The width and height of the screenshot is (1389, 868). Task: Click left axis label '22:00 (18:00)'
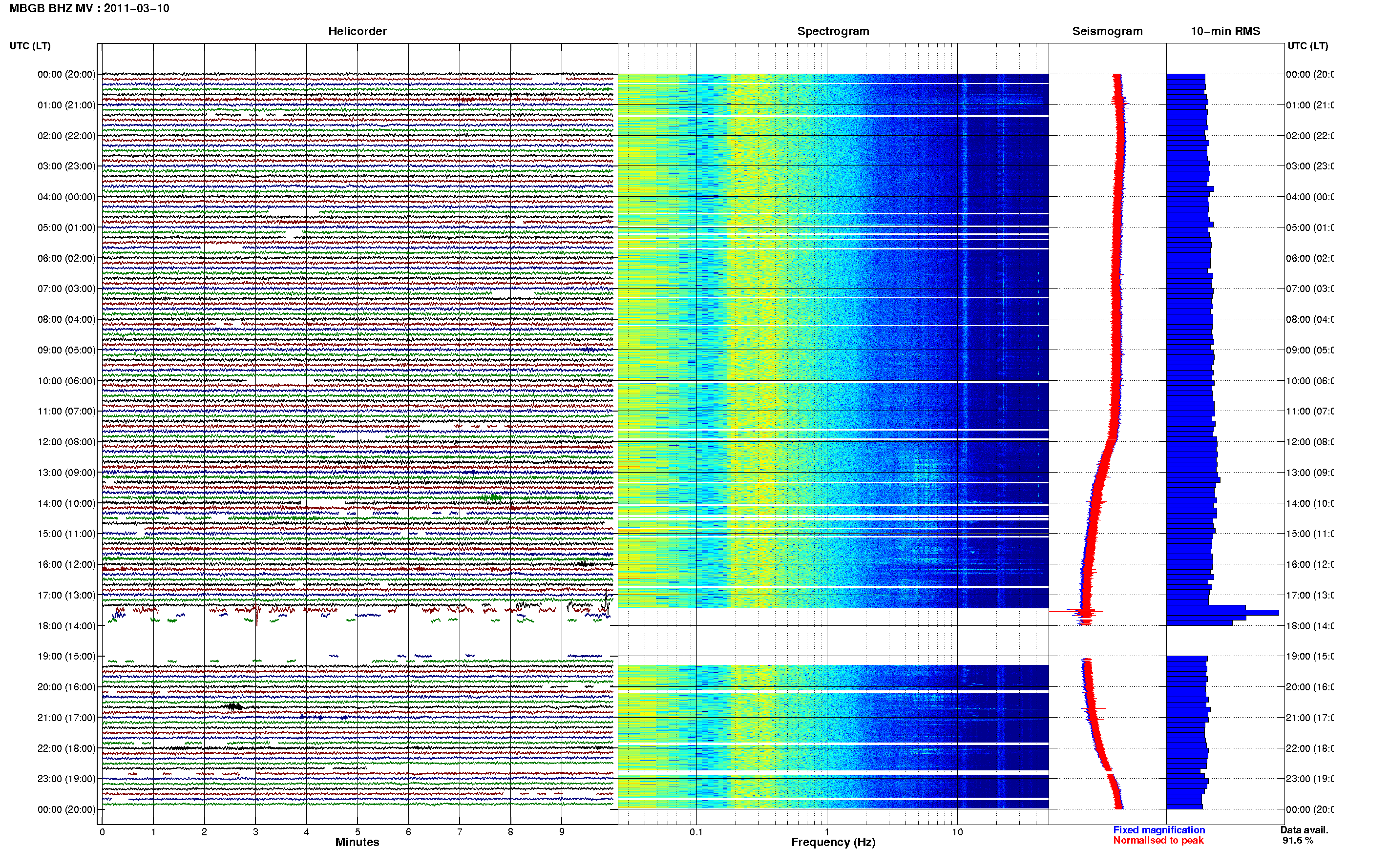click(66, 748)
